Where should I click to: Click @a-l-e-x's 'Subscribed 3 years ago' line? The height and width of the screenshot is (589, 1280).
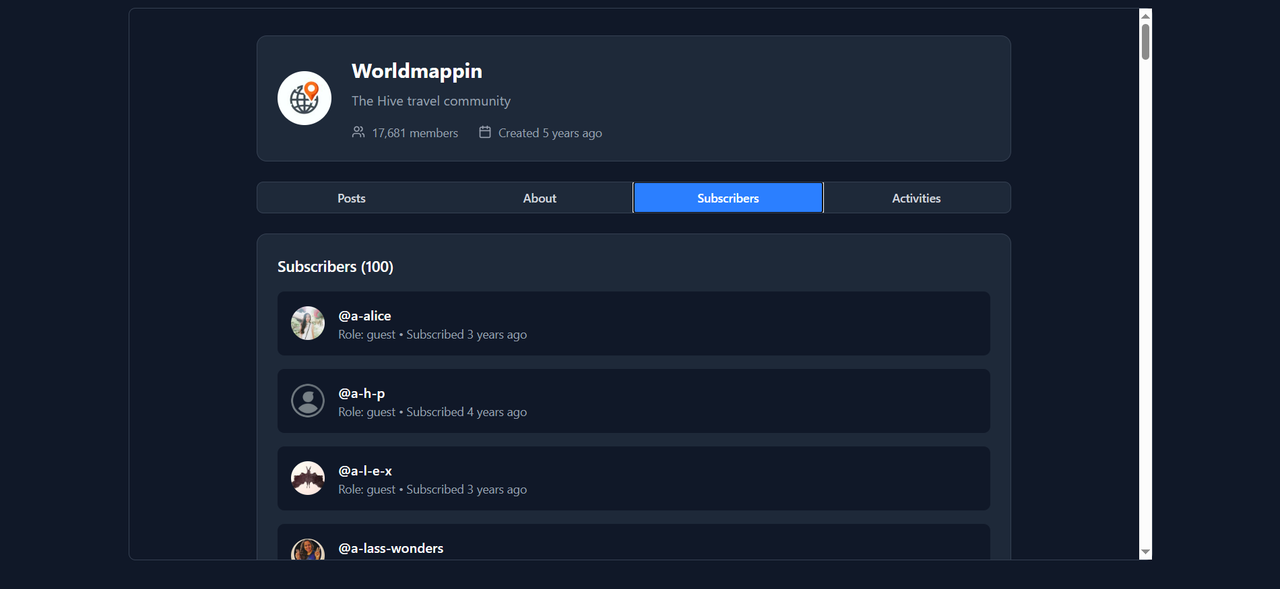click(432, 490)
